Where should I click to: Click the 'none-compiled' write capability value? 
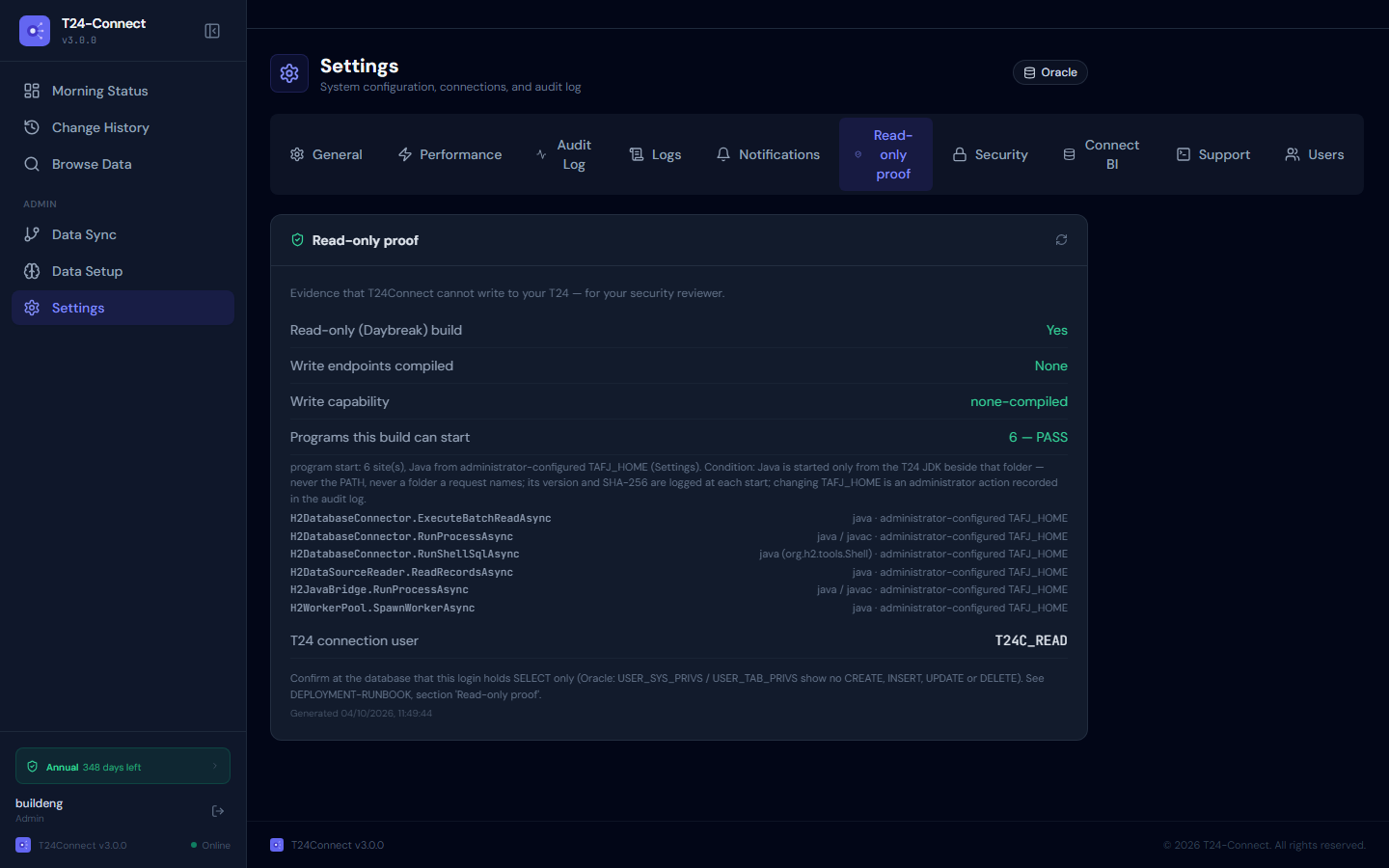click(1019, 401)
